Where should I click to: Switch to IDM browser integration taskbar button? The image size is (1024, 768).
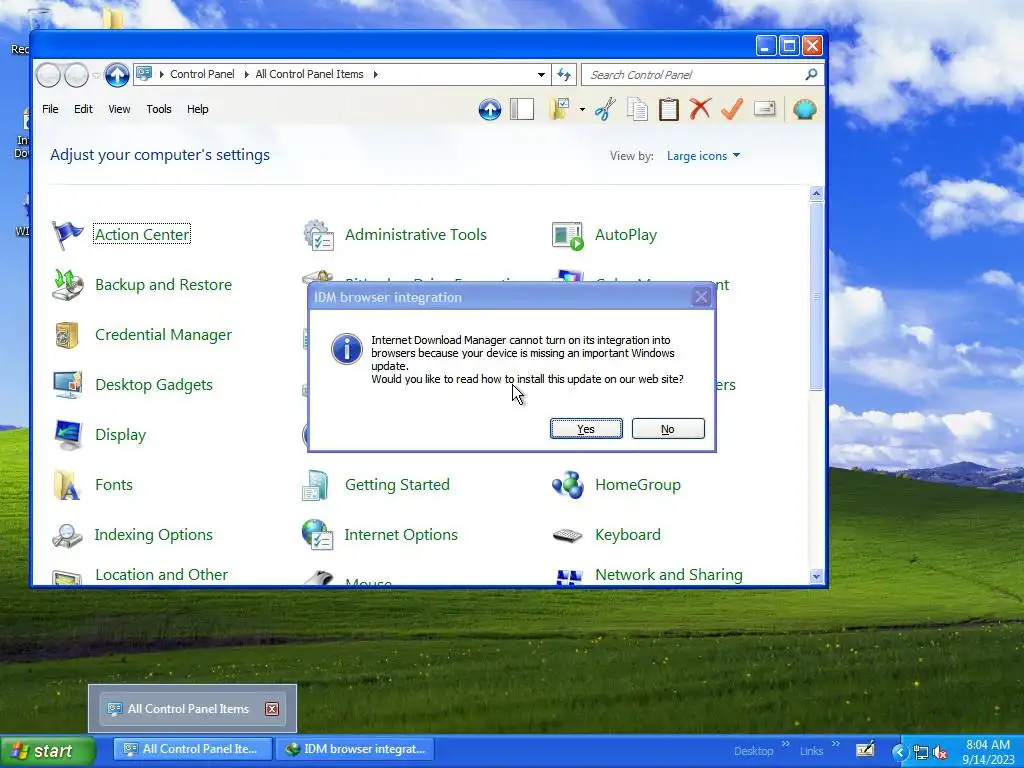355,749
